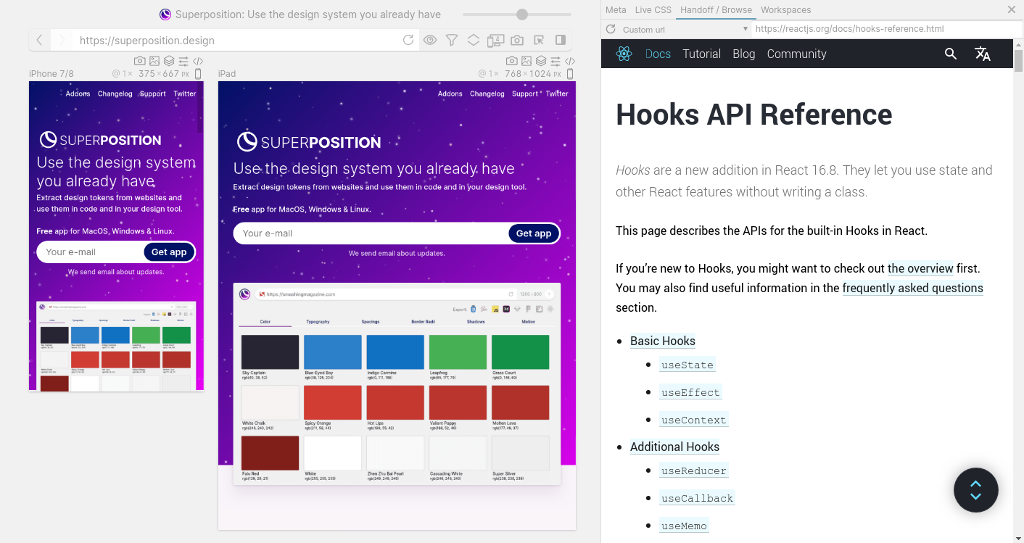
Task: Open Docs in the React navigation
Action: point(658,54)
